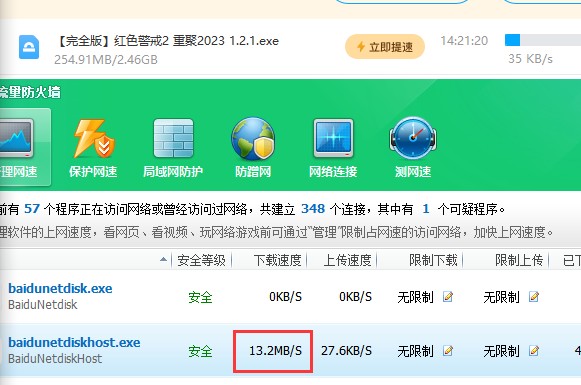This screenshot has width=581, height=385.
Task: Click the download progress bar of 红色警戒2
Action: point(543,40)
